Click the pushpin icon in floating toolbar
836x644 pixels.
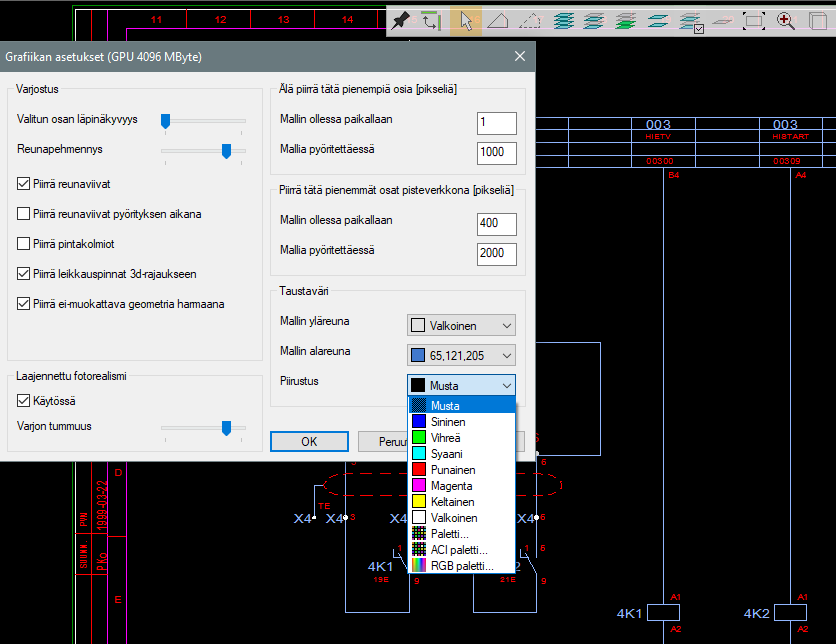[401, 21]
